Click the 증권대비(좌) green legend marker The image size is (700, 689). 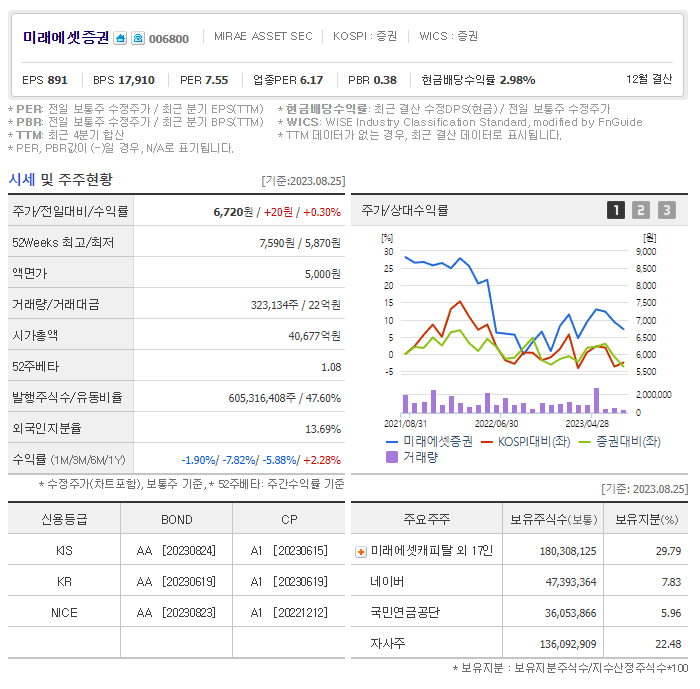click(x=584, y=442)
